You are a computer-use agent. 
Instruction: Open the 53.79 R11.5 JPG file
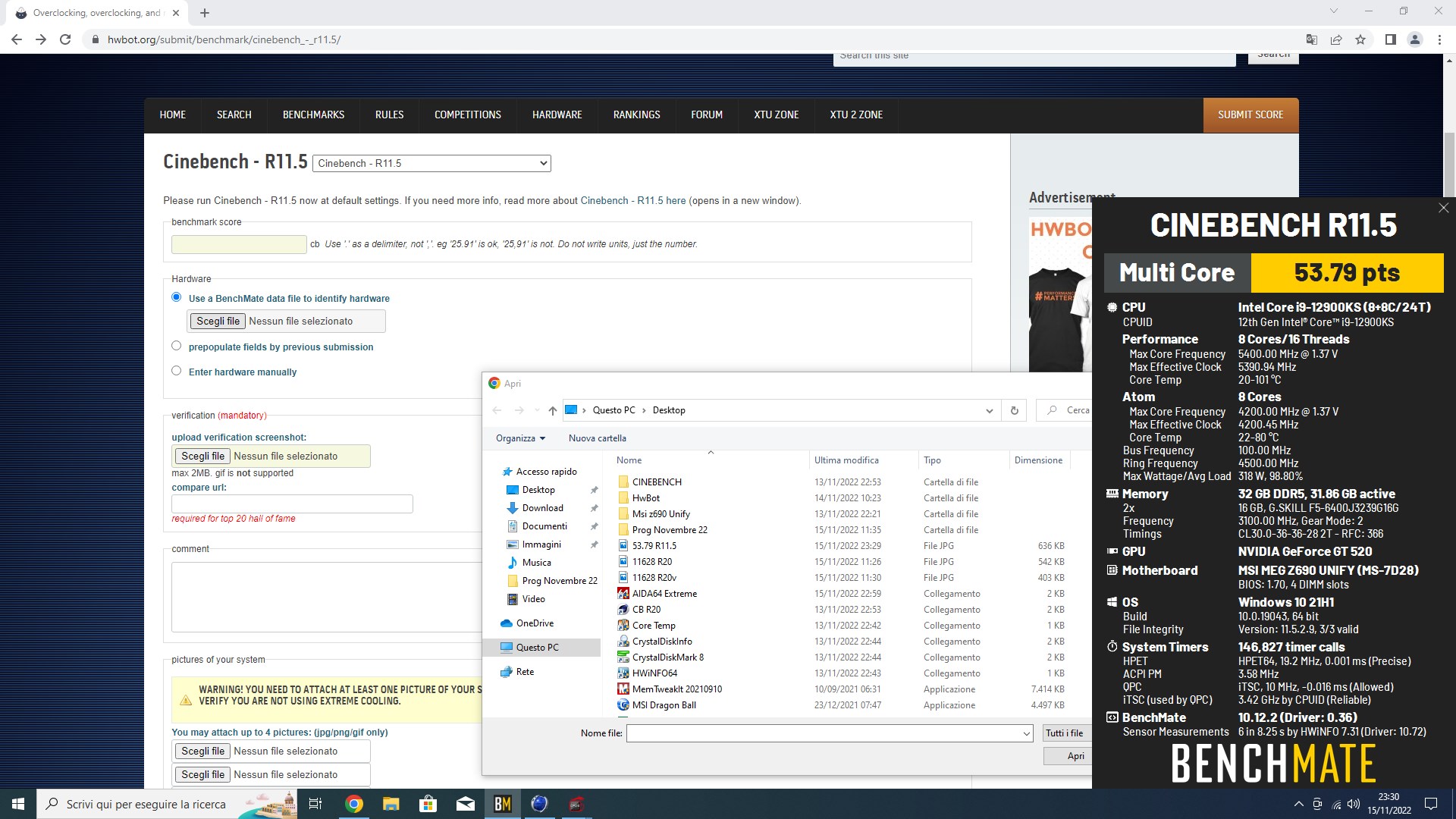654,546
